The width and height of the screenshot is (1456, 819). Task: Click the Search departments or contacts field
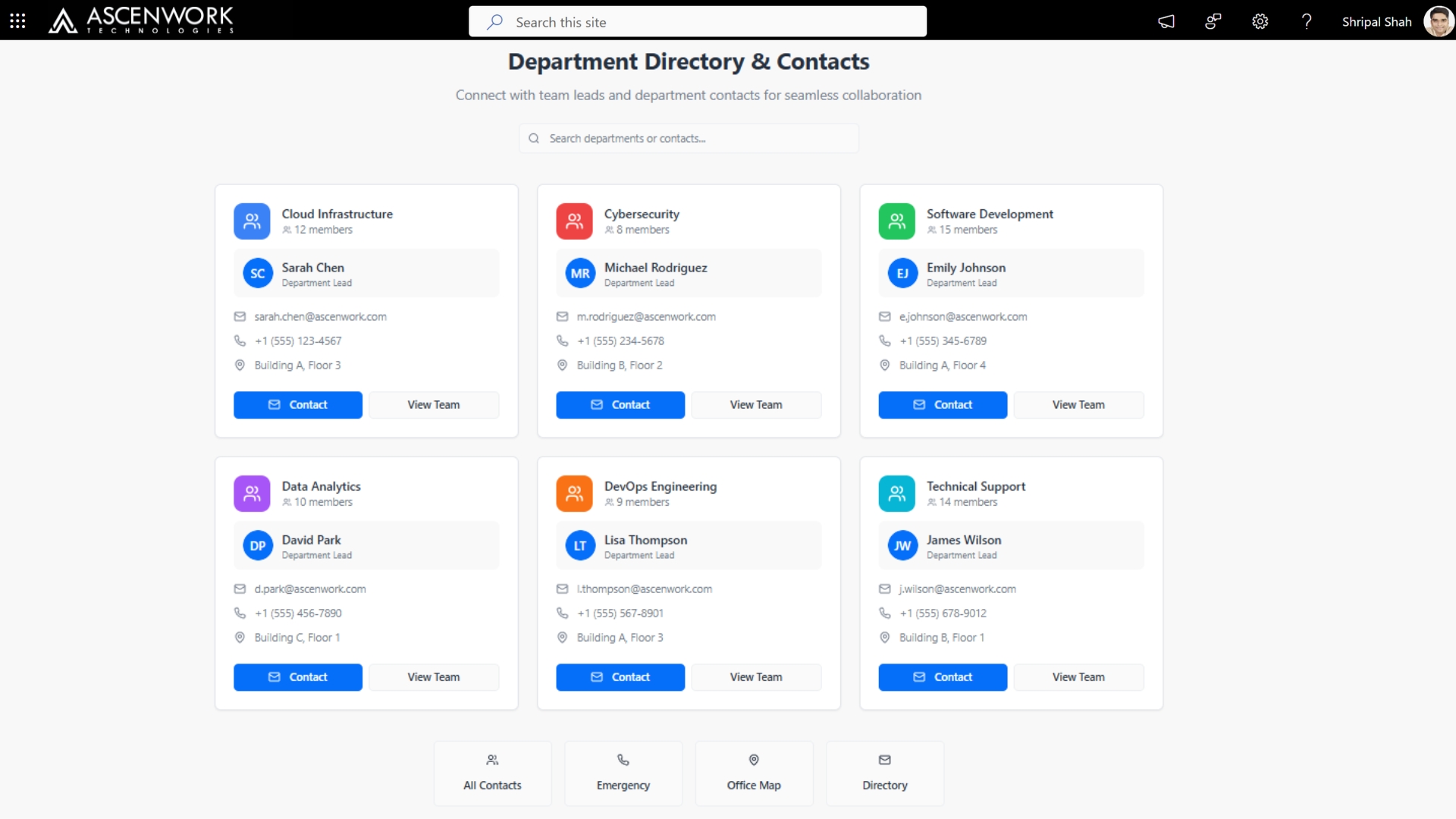click(x=688, y=139)
